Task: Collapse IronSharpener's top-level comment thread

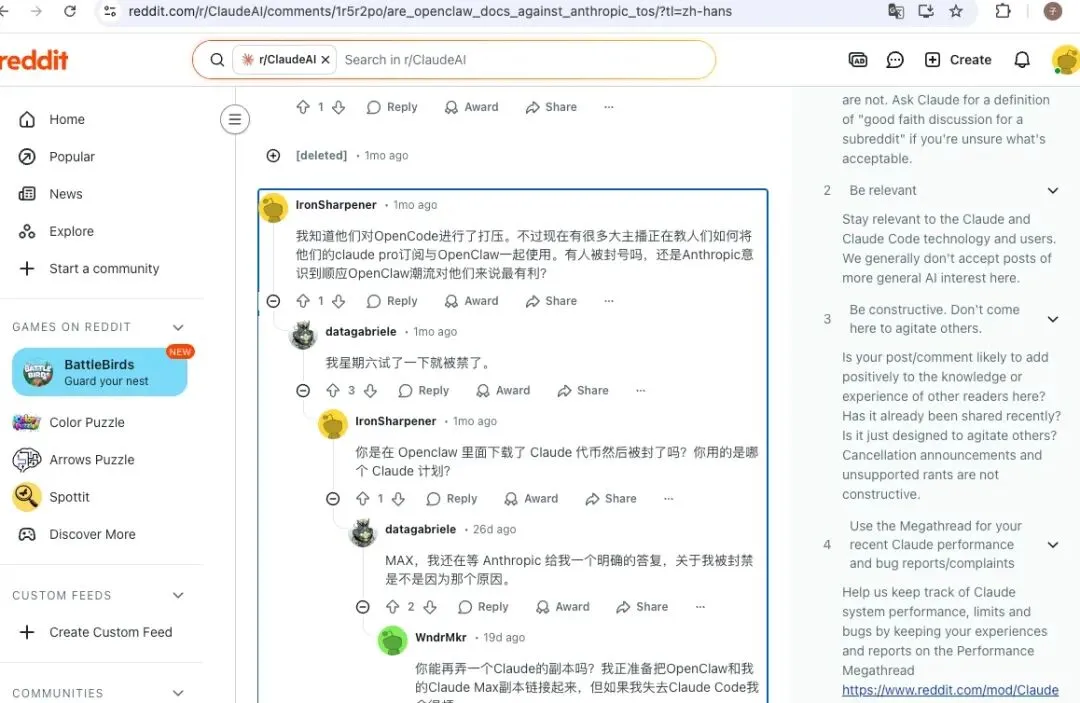Action: point(273,301)
